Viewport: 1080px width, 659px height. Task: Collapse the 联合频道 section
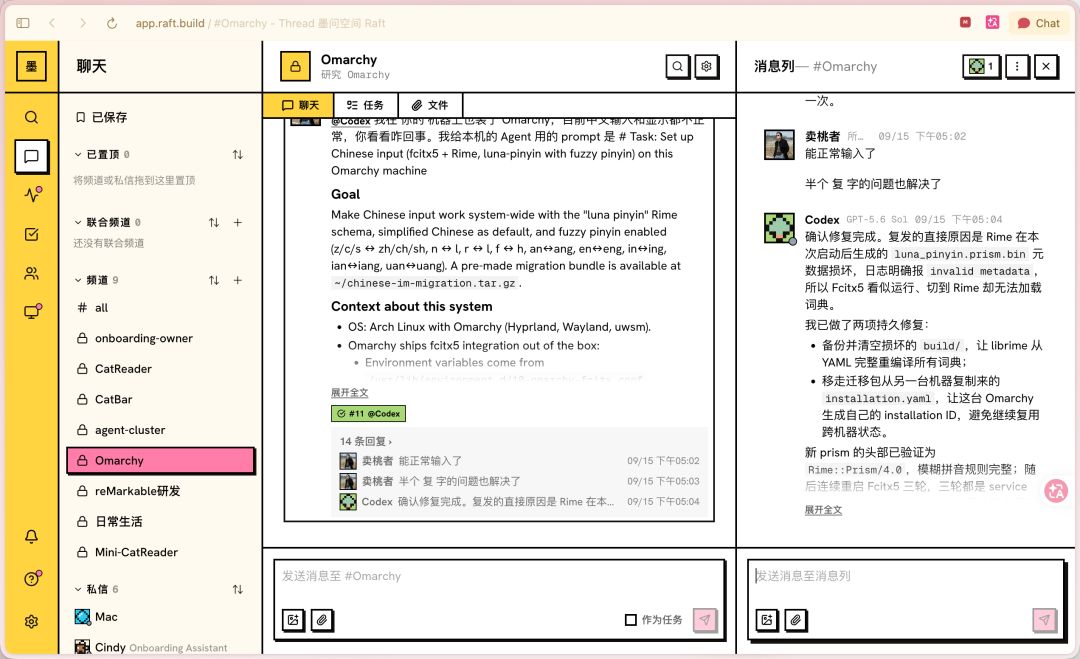78,222
